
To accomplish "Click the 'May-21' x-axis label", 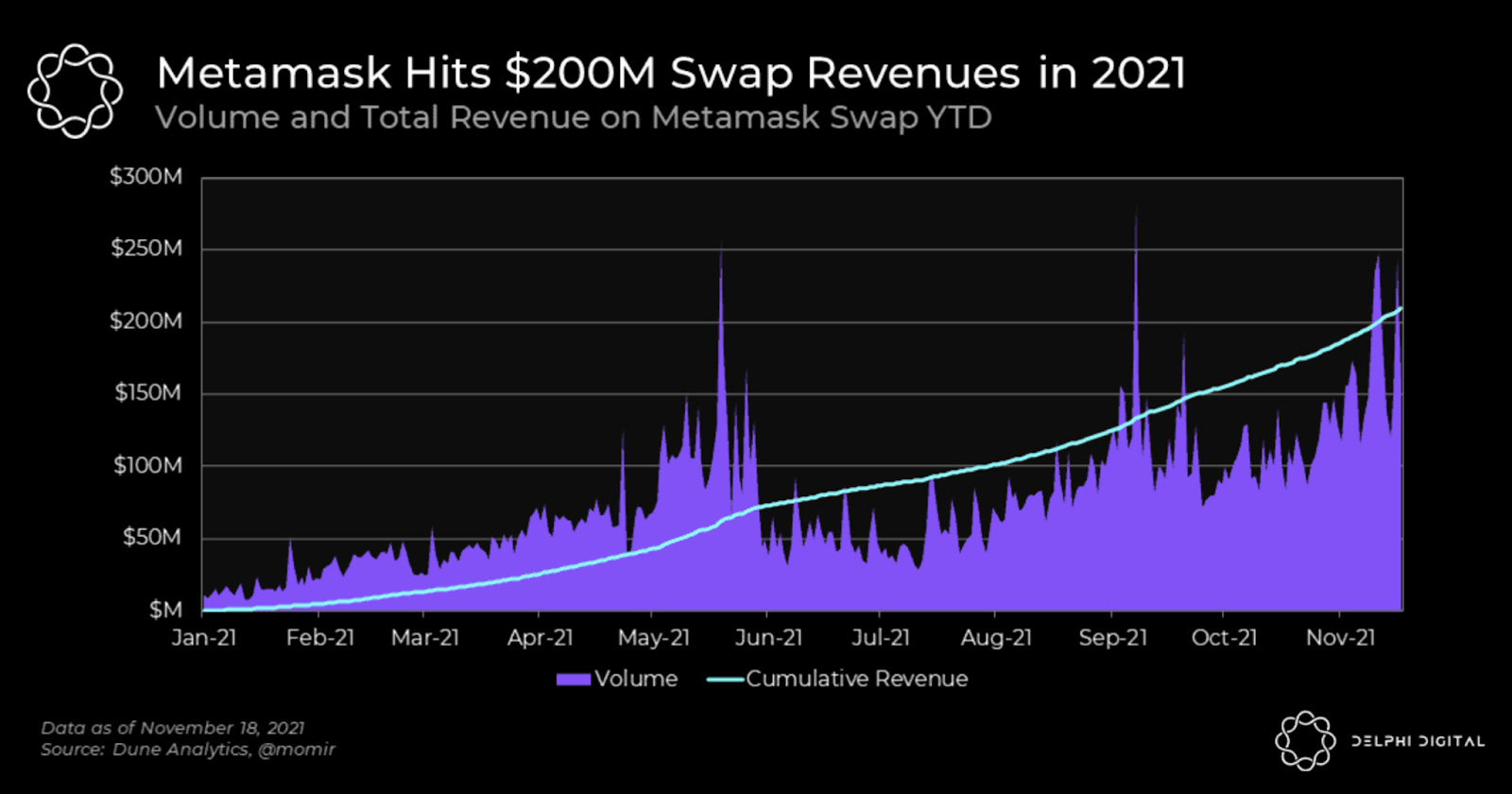I will point(654,637).
